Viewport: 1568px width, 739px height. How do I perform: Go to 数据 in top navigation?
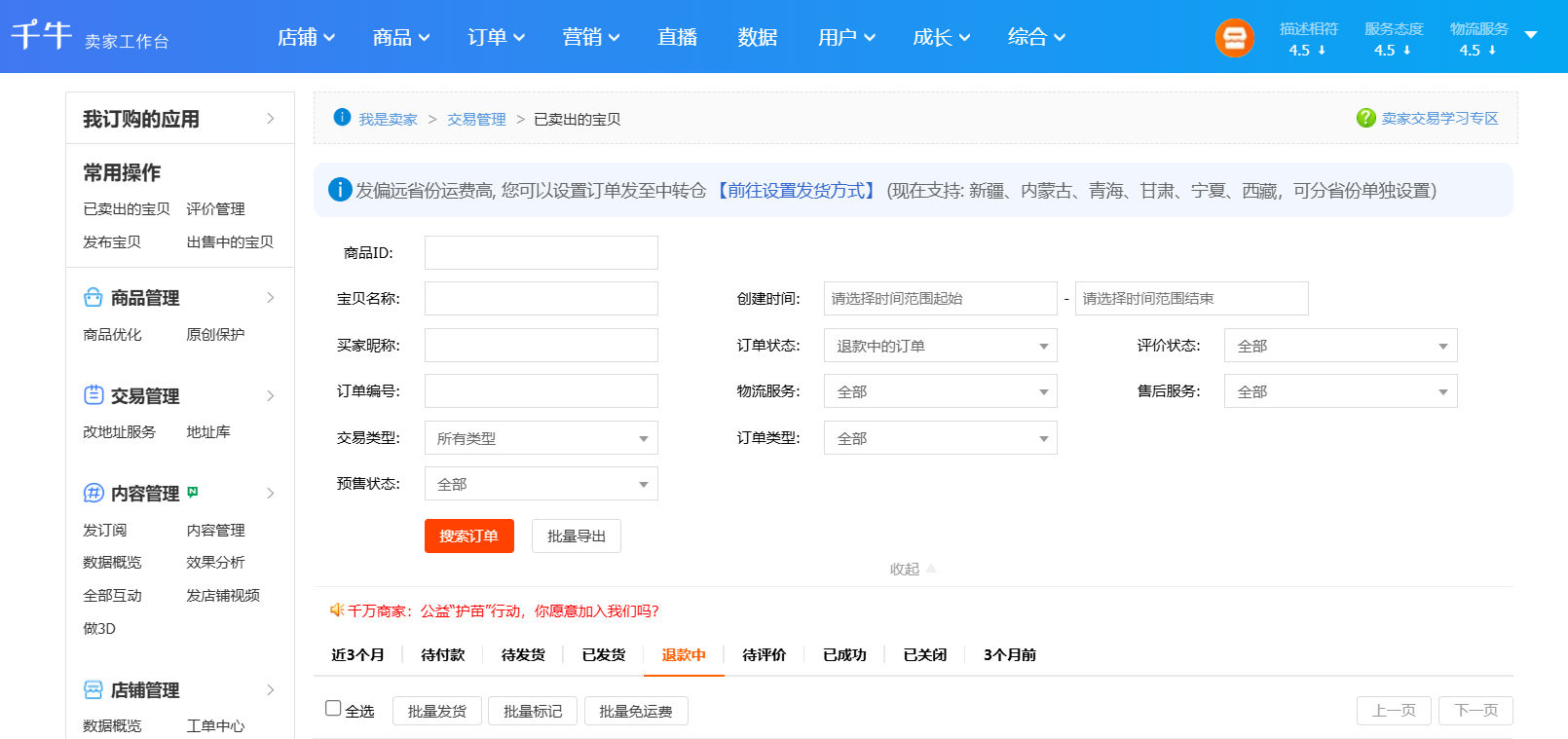pyautogui.click(x=757, y=37)
